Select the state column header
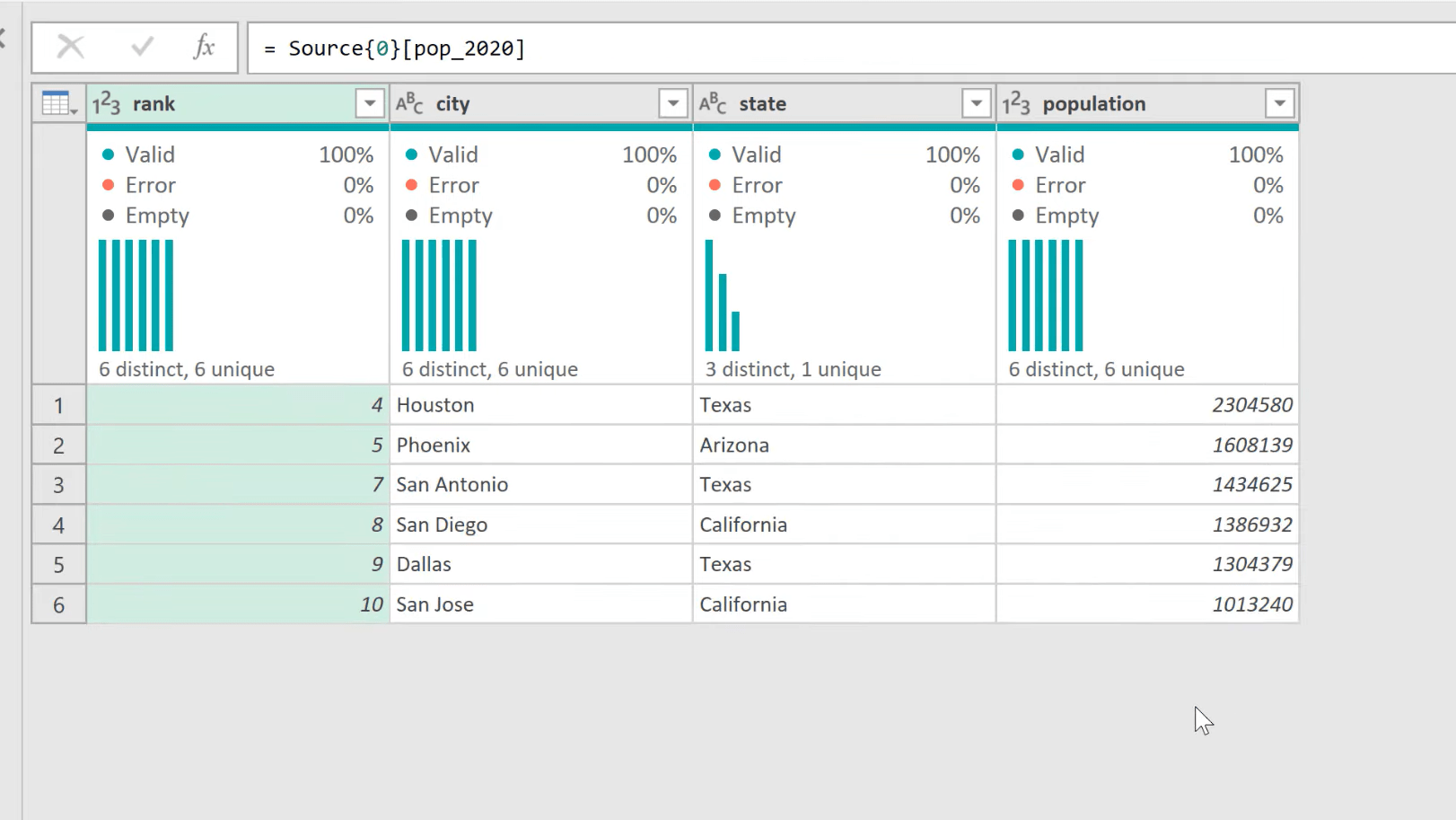 pos(845,103)
